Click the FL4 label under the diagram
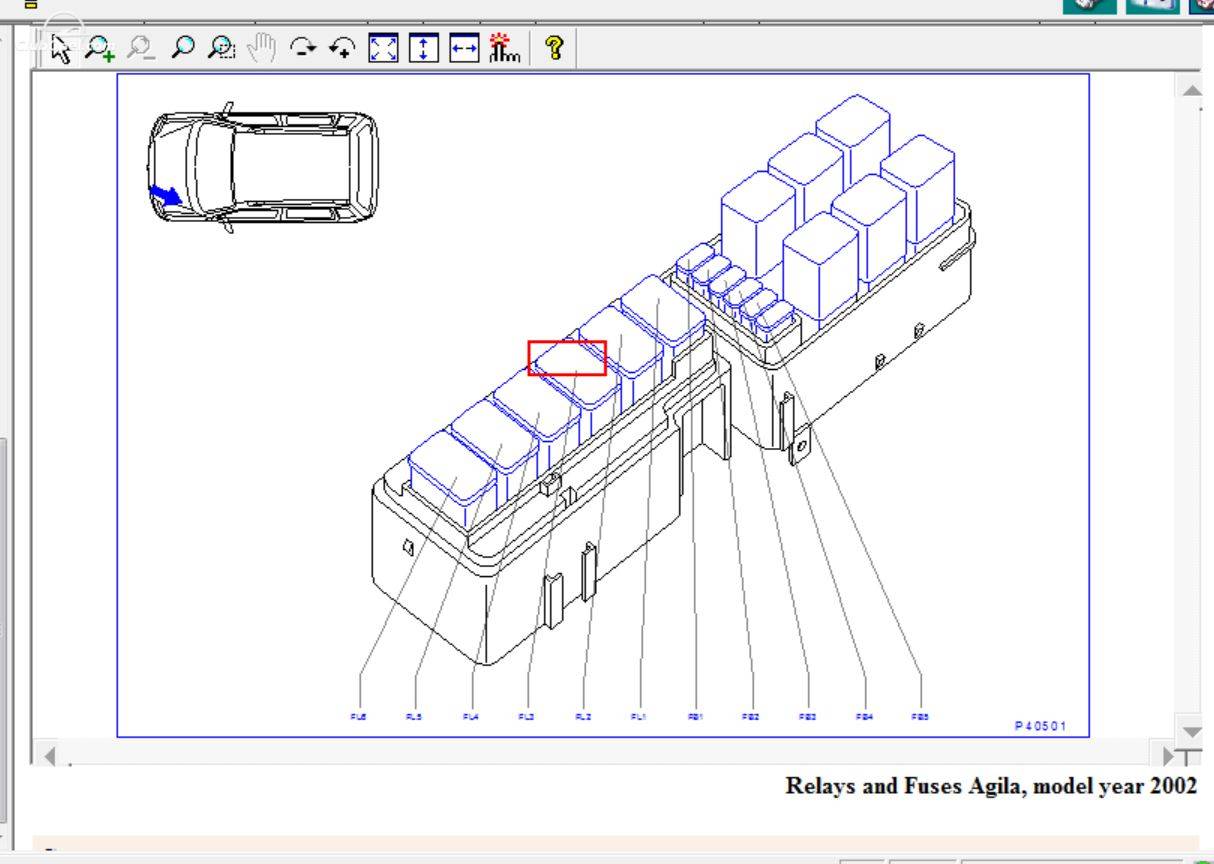This screenshot has width=1214, height=864. click(471, 717)
